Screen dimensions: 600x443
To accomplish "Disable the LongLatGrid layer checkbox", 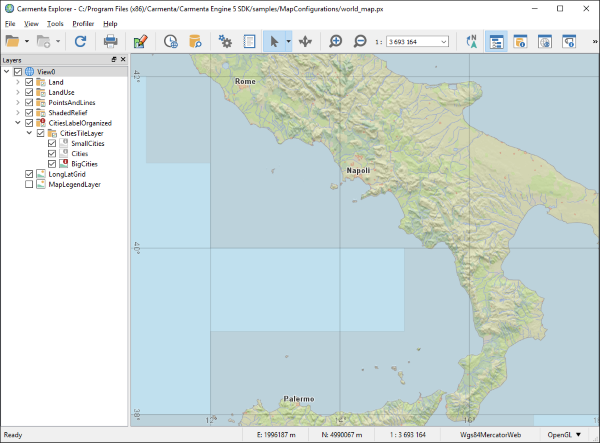I will pyautogui.click(x=29, y=174).
